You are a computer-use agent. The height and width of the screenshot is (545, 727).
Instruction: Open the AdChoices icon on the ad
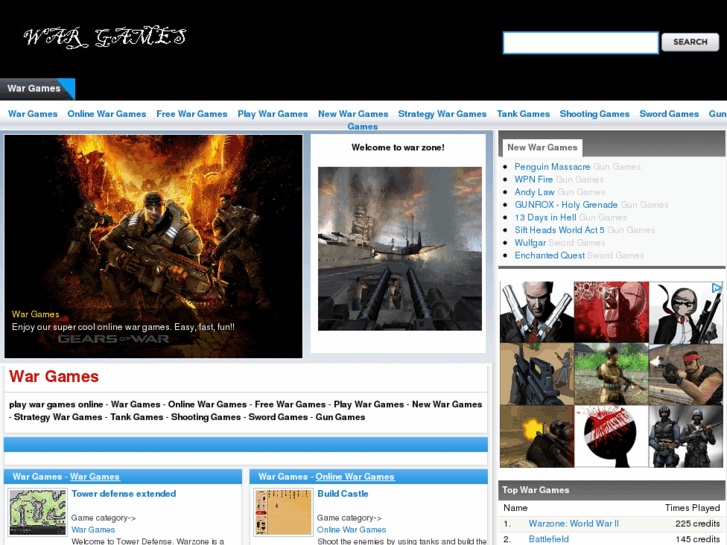[716, 288]
